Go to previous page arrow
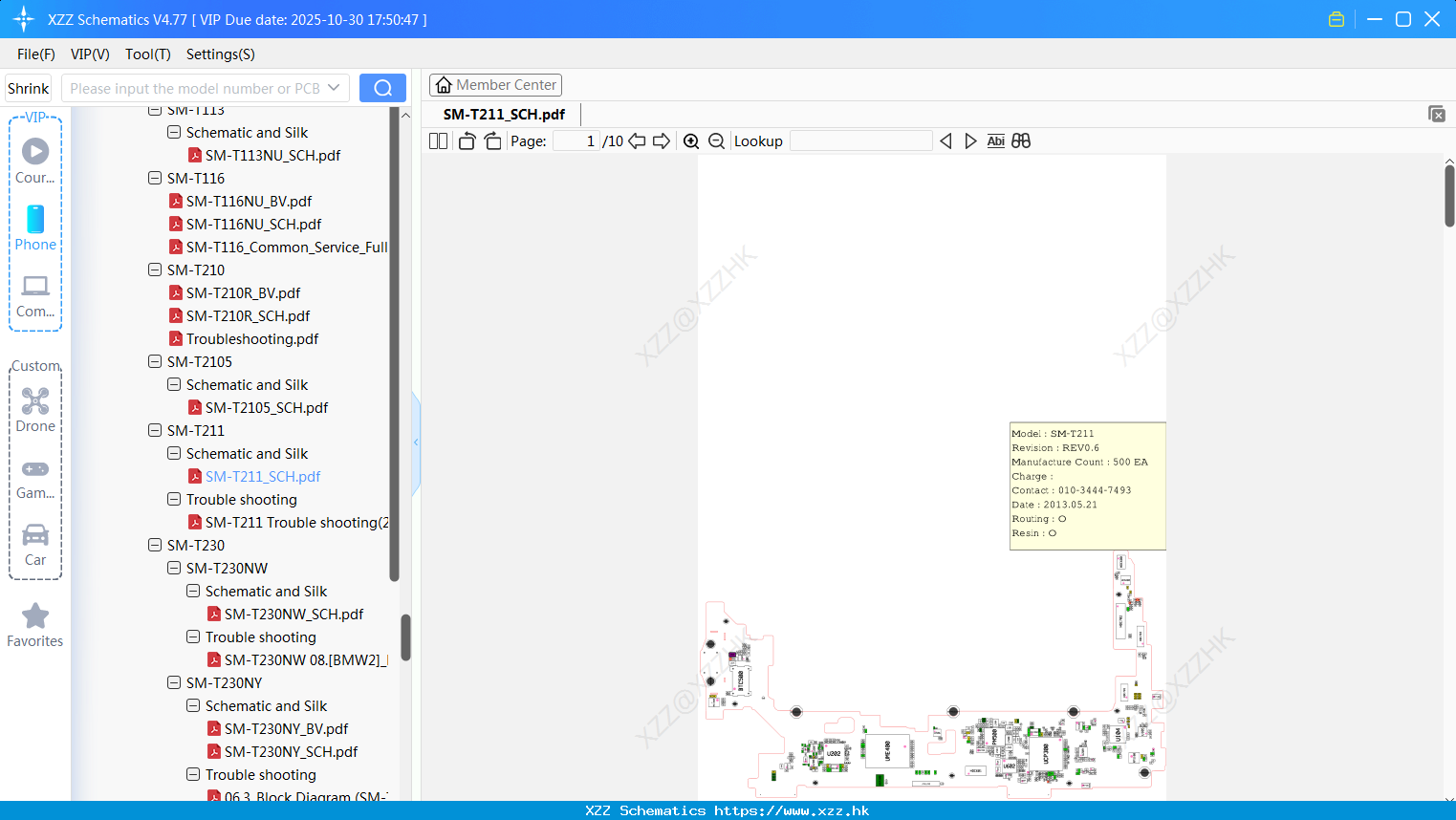Screen dimensions: 1456x820 click(637, 140)
